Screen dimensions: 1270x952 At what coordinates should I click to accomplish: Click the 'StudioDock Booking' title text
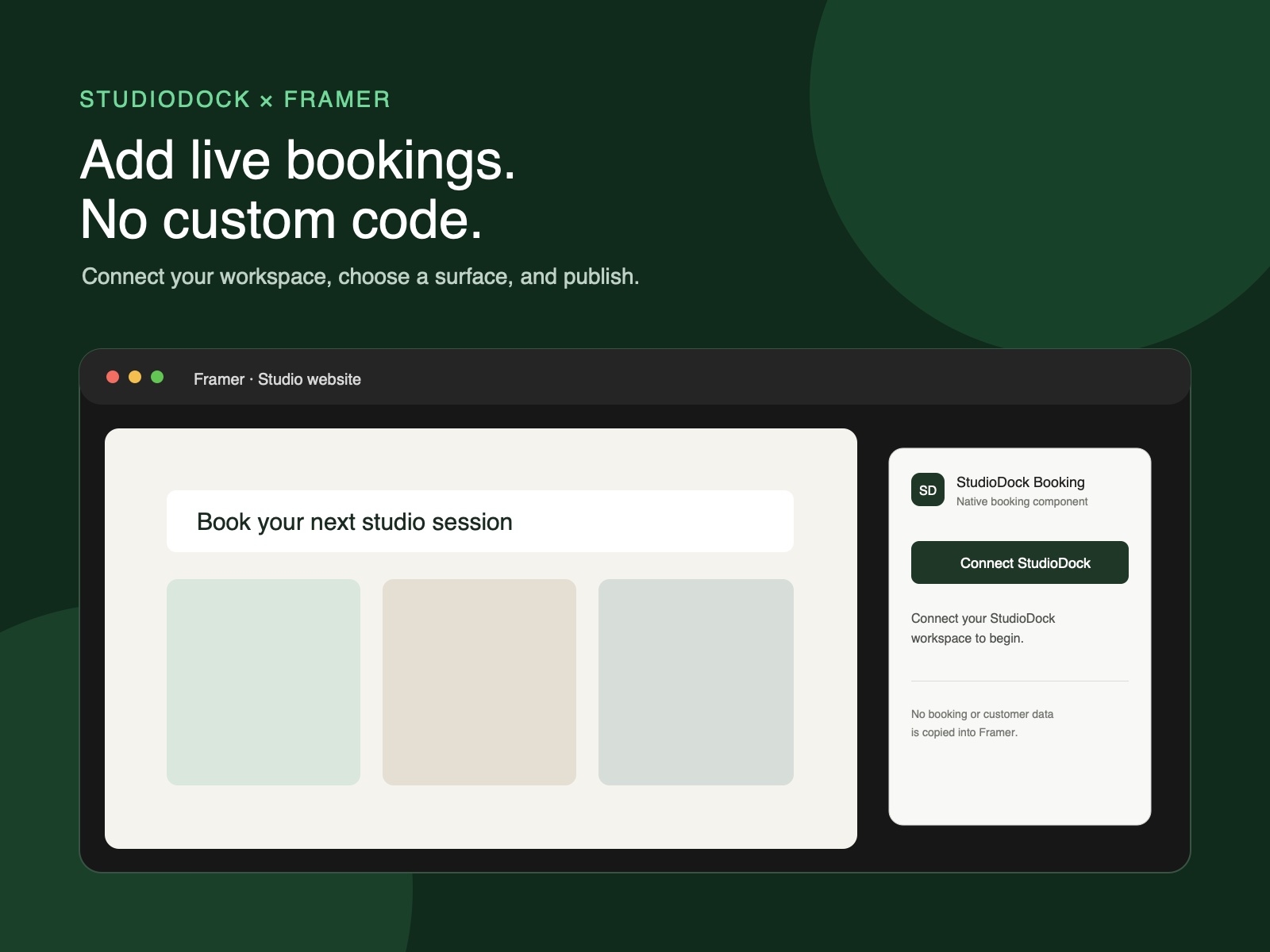(x=1020, y=482)
